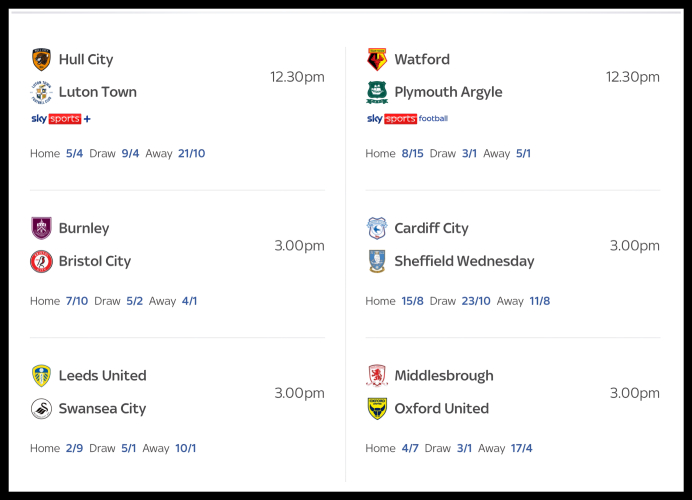Image resolution: width=692 pixels, height=500 pixels.
Task: Click the Leeds United crest
Action: pyautogui.click(x=41, y=376)
